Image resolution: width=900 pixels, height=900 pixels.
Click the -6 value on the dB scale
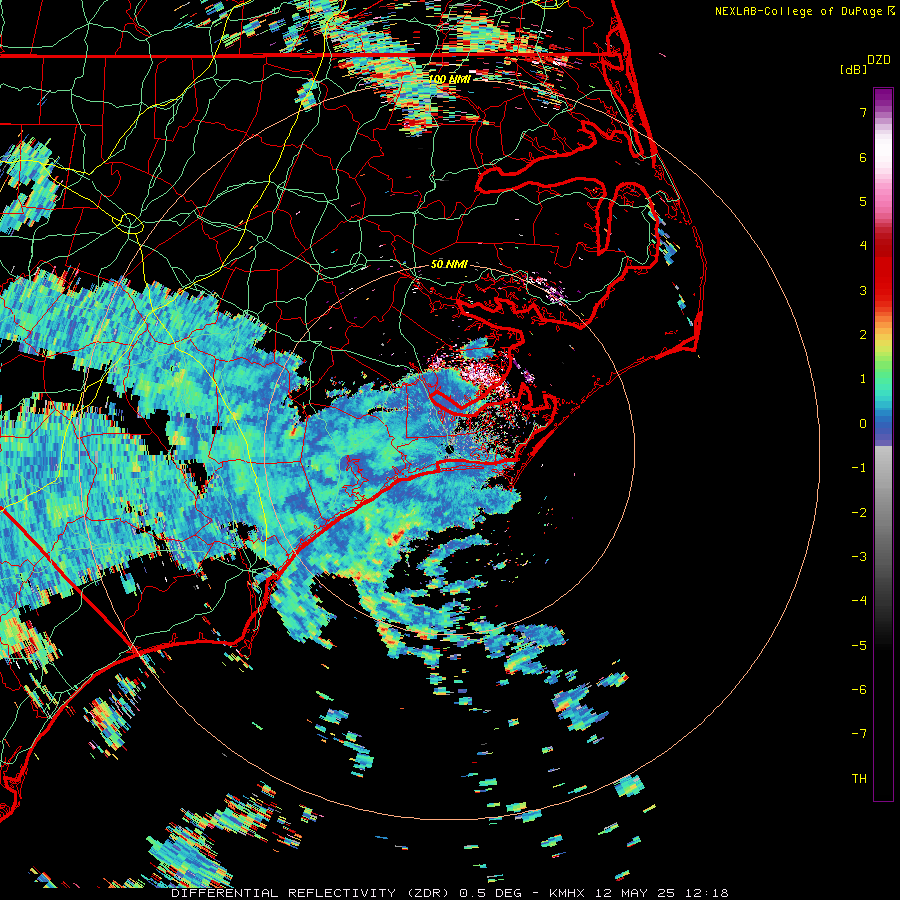[859, 690]
